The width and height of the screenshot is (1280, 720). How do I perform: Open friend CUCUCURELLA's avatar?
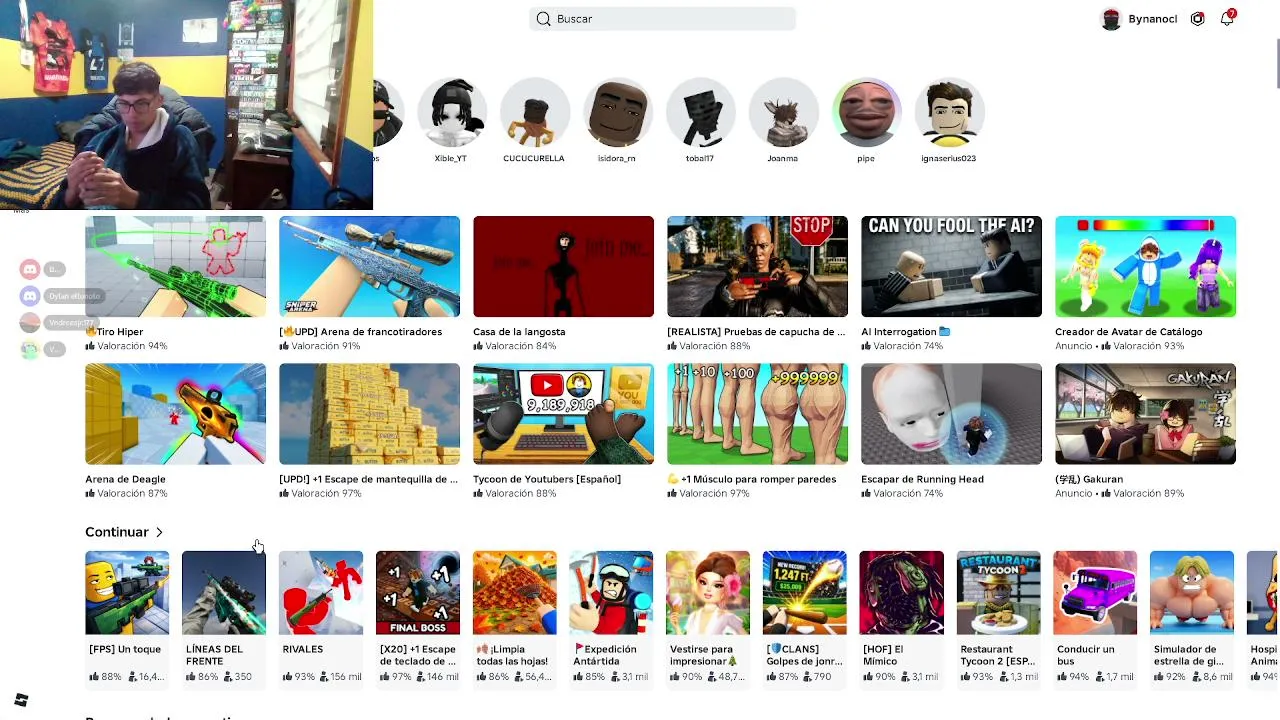tap(534, 113)
